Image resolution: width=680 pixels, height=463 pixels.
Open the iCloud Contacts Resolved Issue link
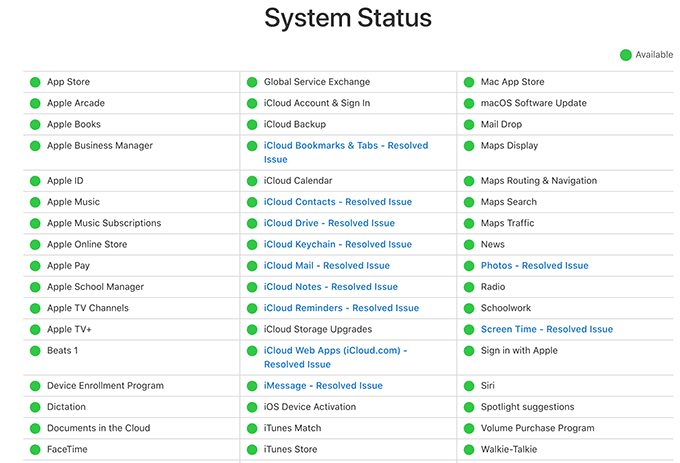337,202
